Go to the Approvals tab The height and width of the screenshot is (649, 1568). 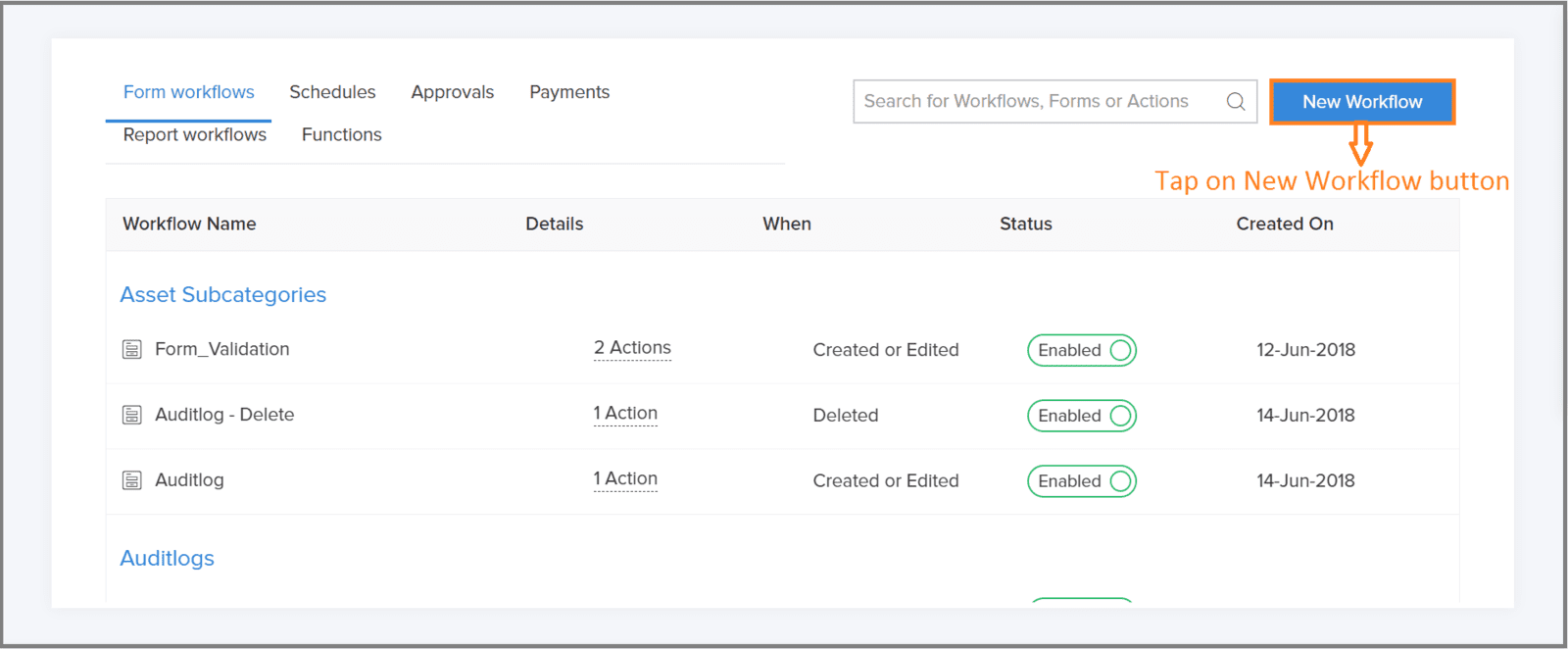453,92
